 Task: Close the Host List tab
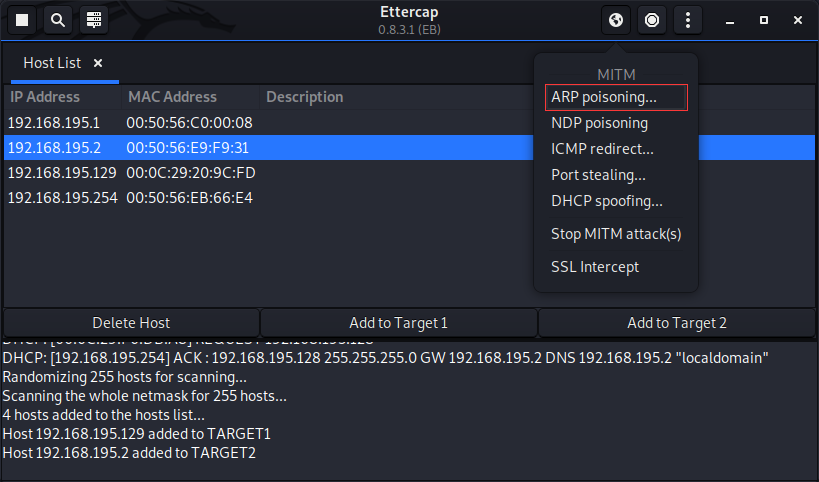point(98,63)
